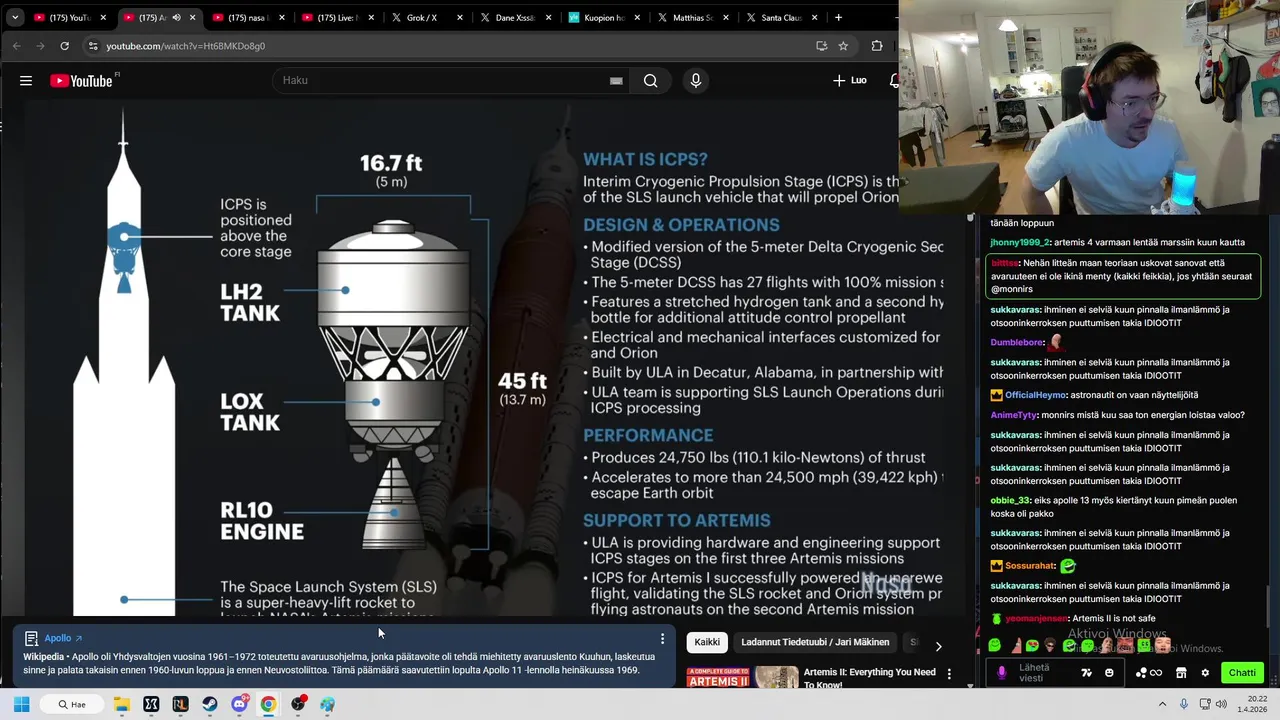Open channel points balance icon
This screenshot has width=1280, height=720.
[x=1148, y=673]
